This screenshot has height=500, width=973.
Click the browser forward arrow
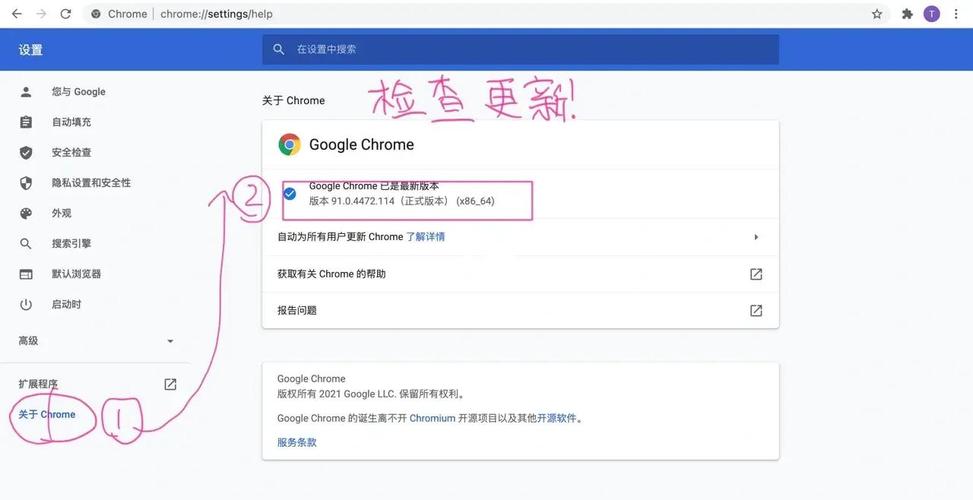[41, 14]
